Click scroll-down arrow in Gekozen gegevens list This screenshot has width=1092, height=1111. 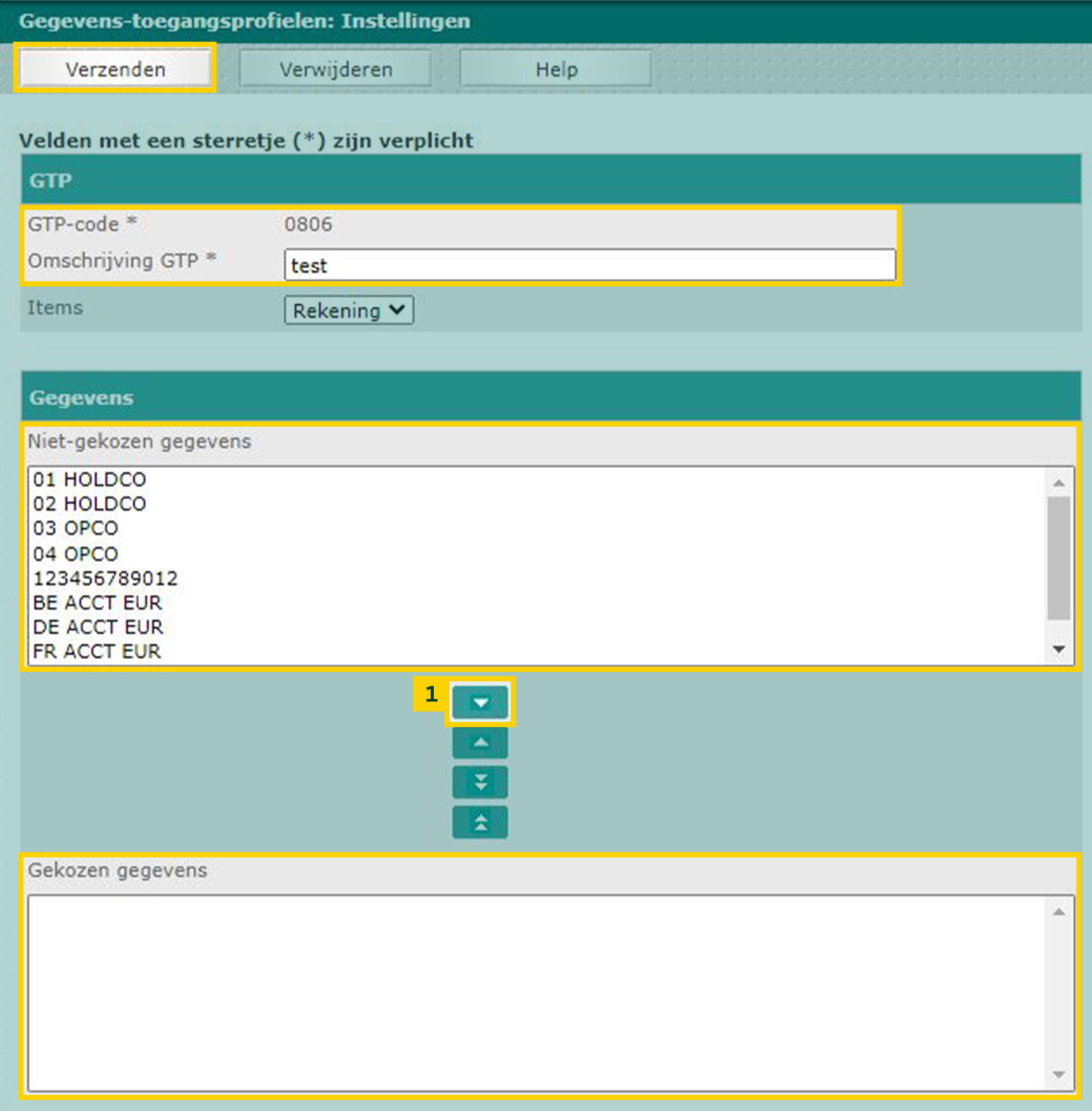pyautogui.click(x=1059, y=1075)
